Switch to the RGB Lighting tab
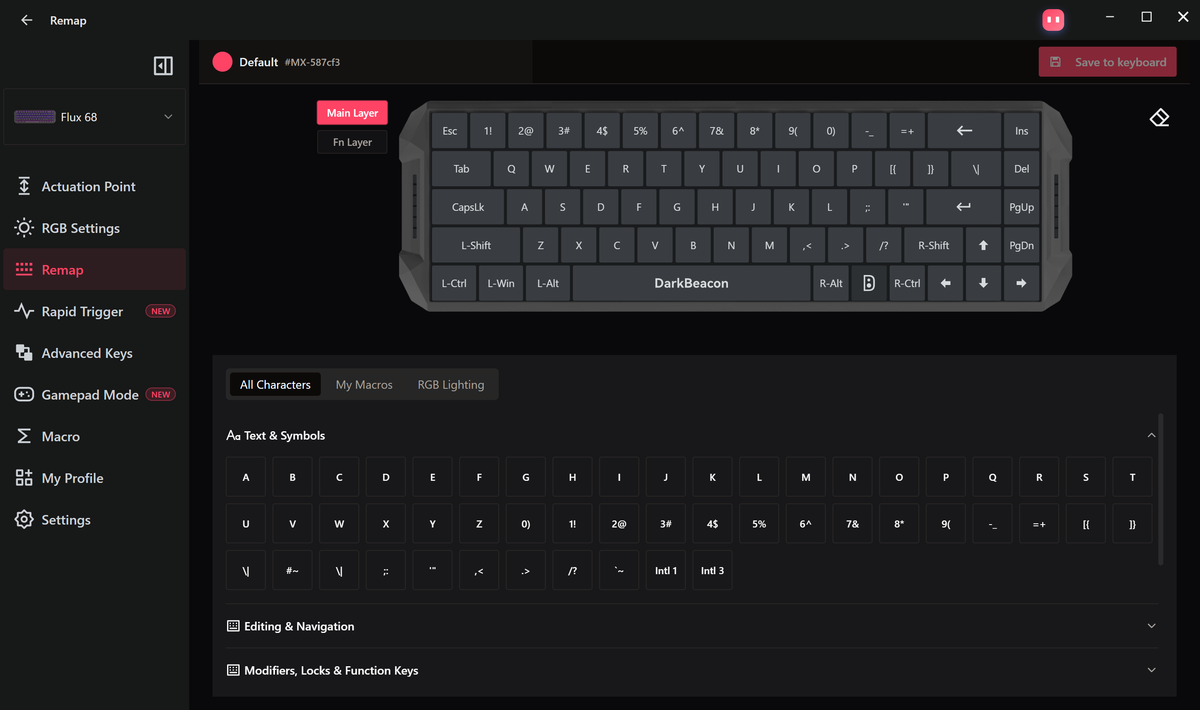1200x710 pixels. click(451, 384)
